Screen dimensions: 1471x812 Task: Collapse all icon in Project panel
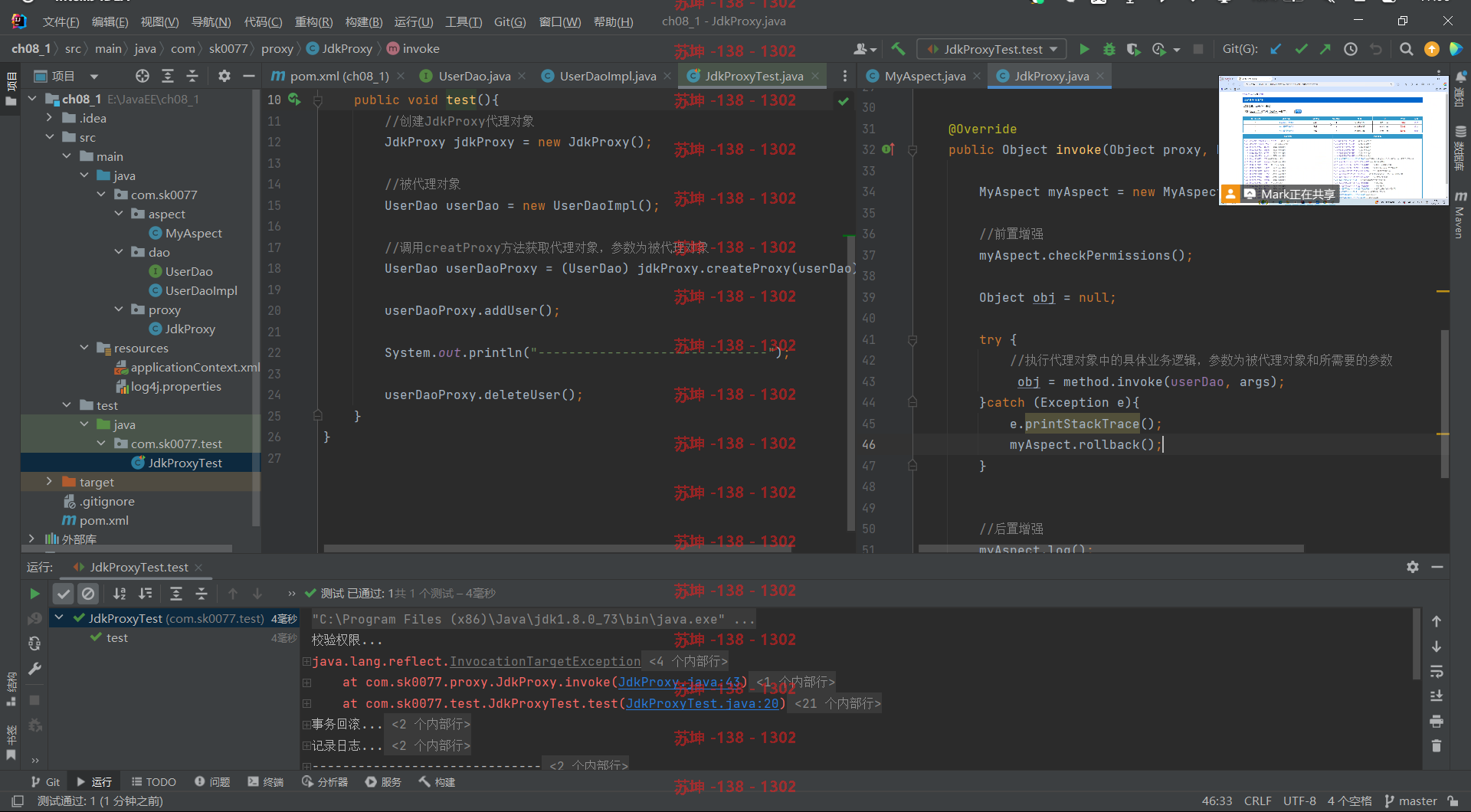pos(192,76)
